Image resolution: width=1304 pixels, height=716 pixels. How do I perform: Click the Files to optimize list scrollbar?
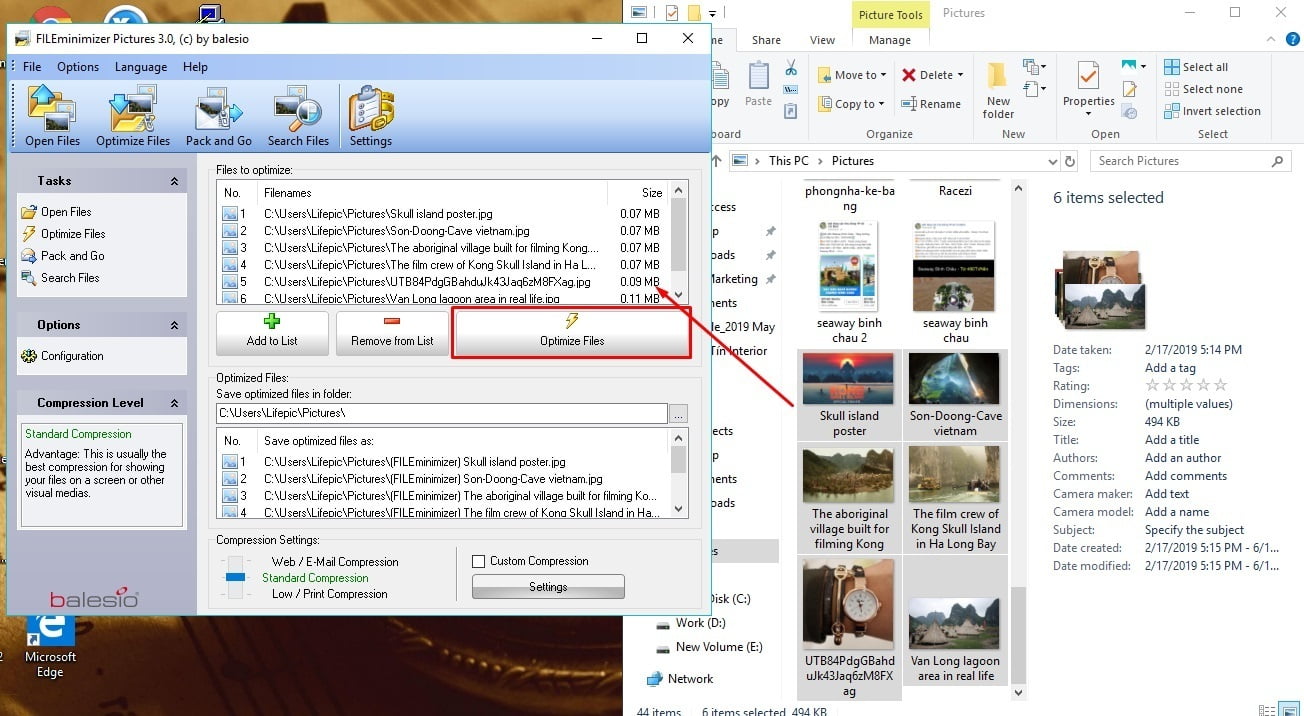tap(679, 241)
